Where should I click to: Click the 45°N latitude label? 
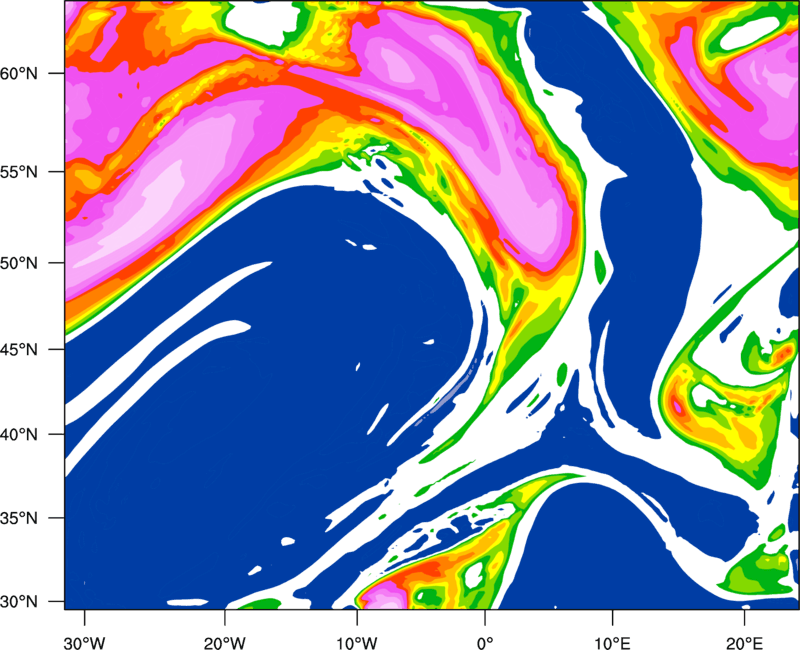pos(19,349)
